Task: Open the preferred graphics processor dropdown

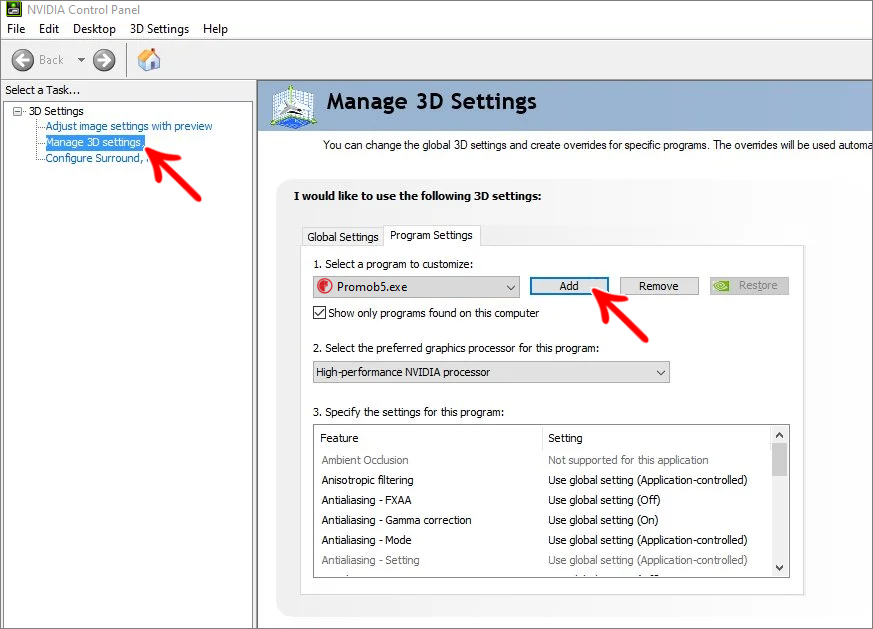Action: pos(491,372)
